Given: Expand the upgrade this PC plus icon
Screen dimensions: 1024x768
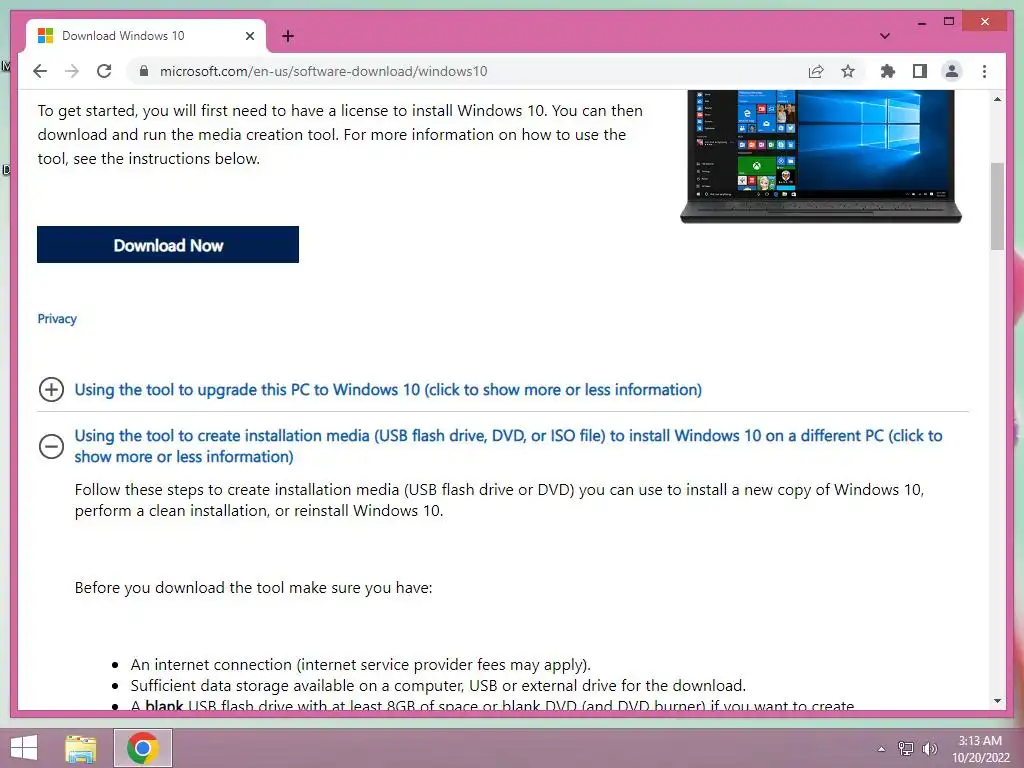Looking at the screenshot, I should [x=51, y=389].
